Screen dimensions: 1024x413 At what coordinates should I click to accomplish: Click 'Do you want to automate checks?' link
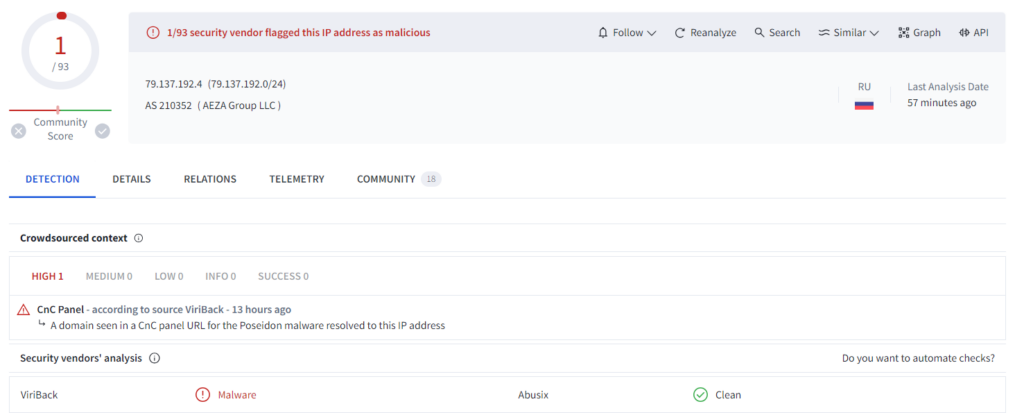click(918, 358)
